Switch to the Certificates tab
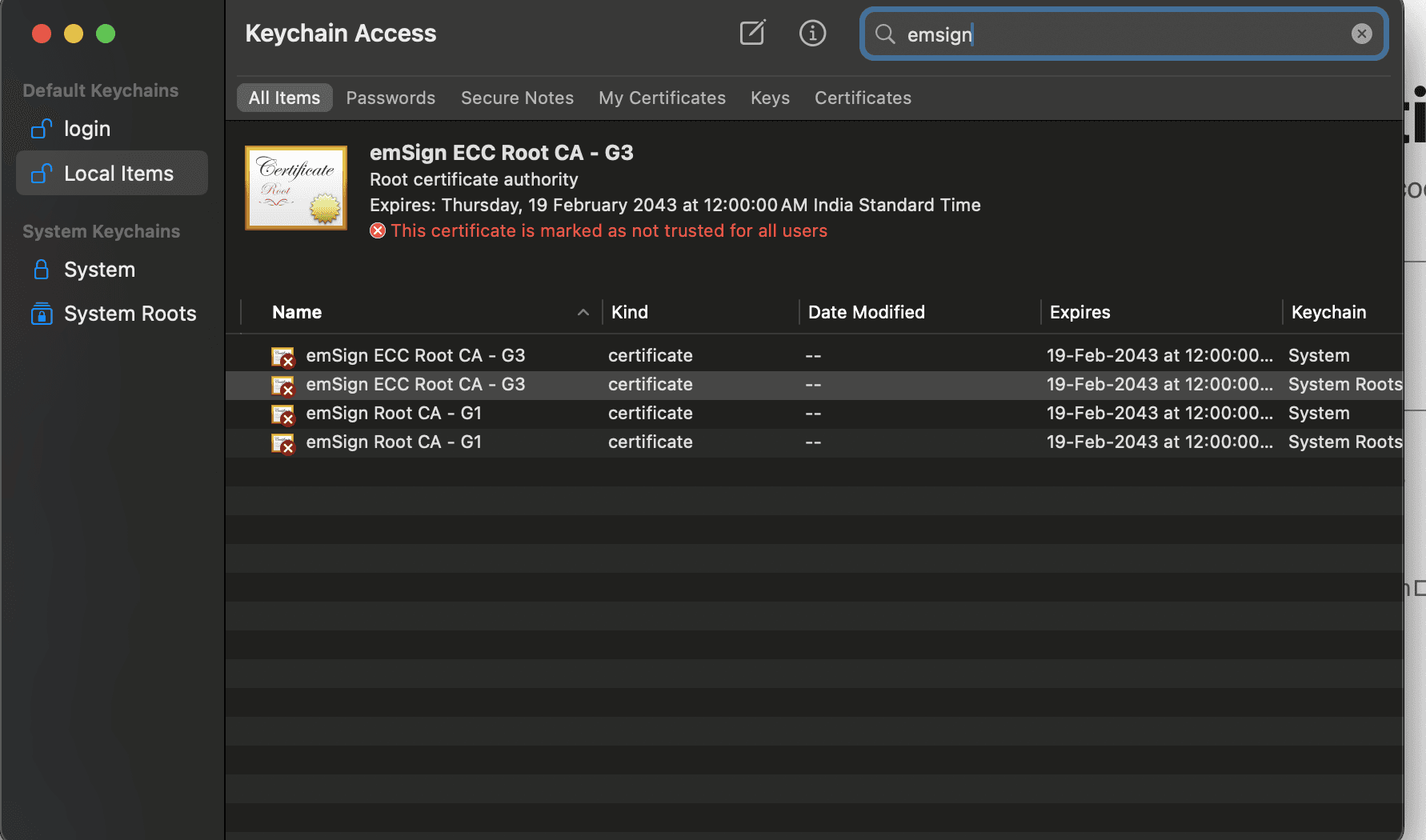The width and height of the screenshot is (1426, 840). [x=863, y=98]
